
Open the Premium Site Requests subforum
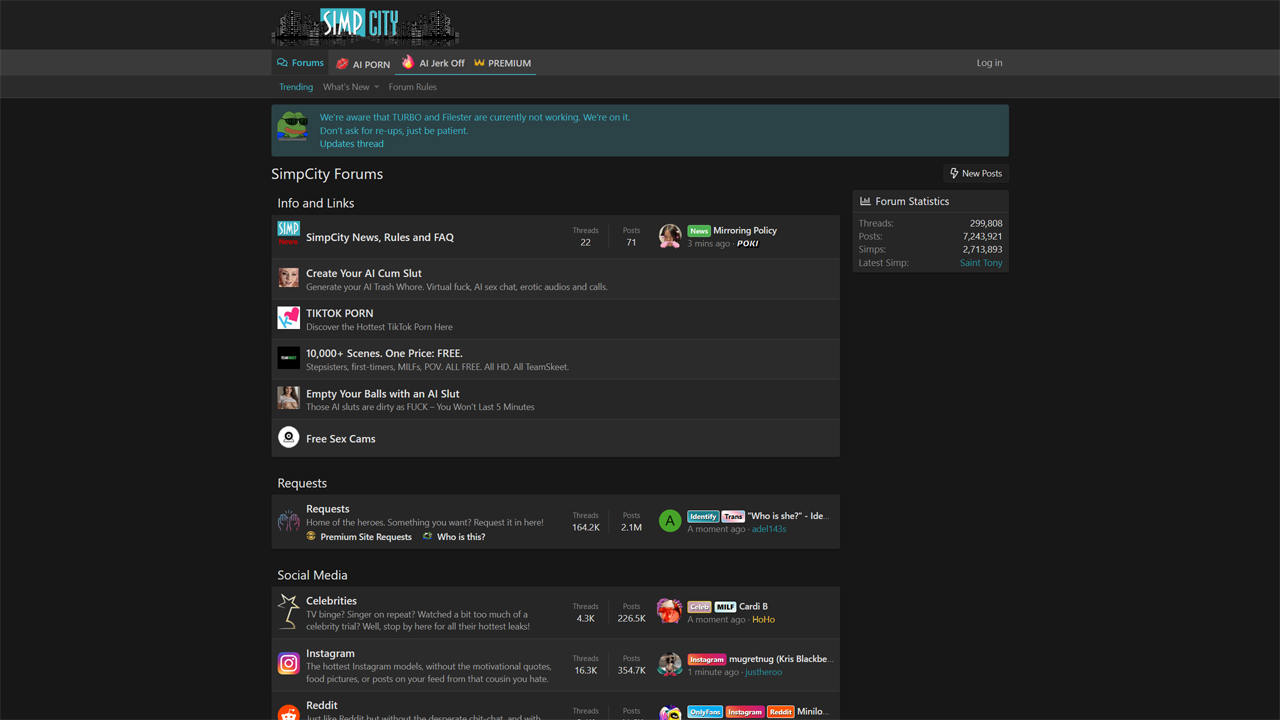pos(366,537)
